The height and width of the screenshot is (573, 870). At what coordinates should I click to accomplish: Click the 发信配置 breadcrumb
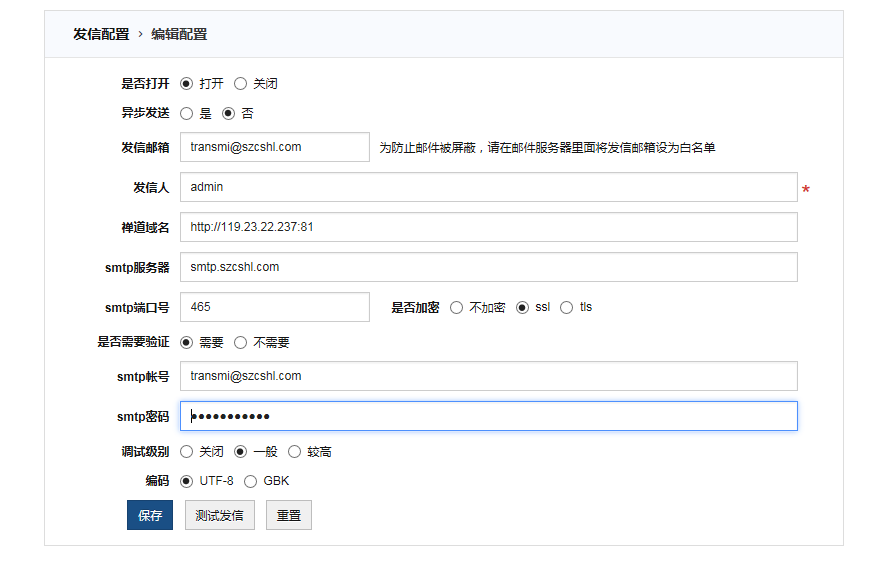[101, 34]
